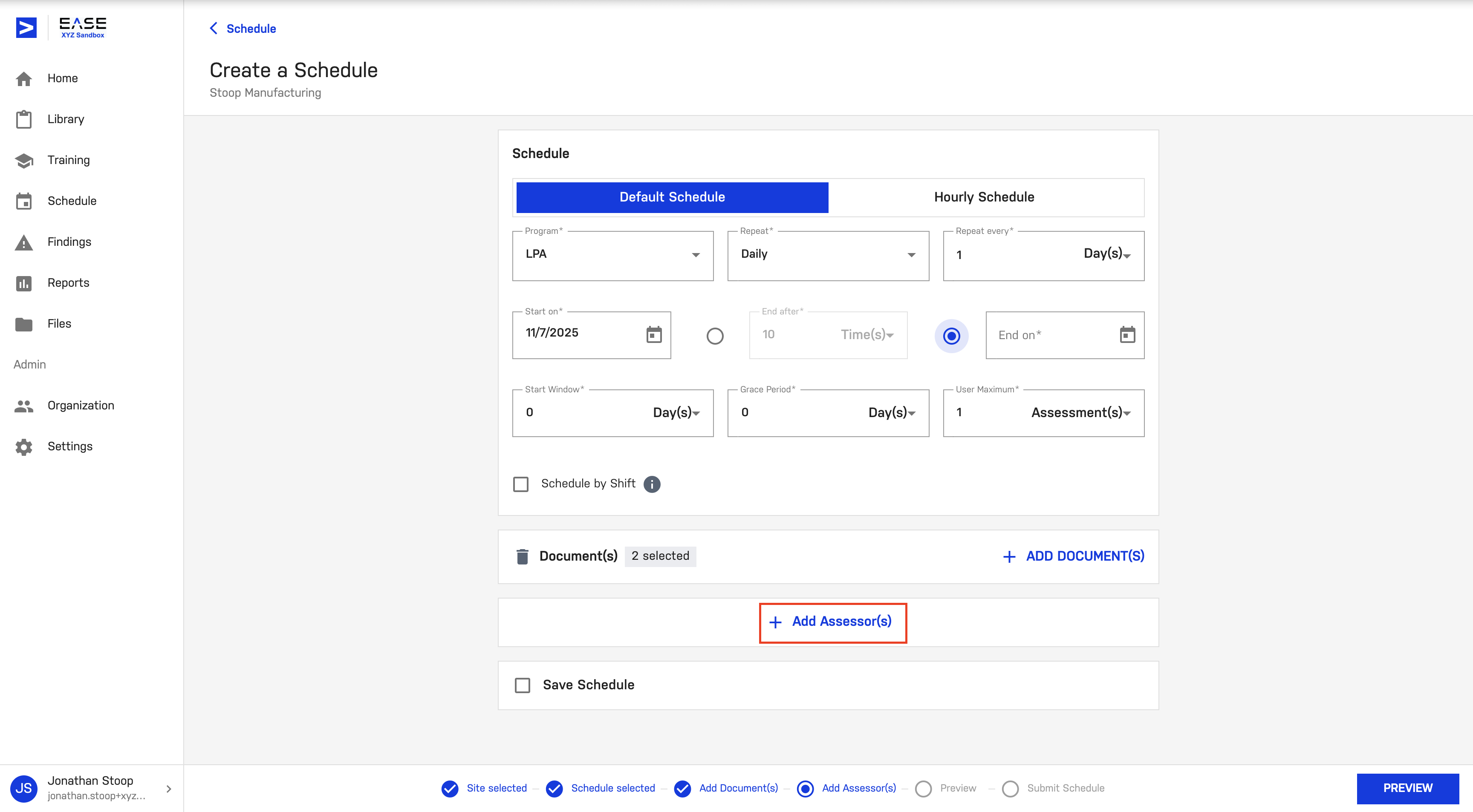Select the End after radio button
1473x812 pixels.
[x=715, y=336]
